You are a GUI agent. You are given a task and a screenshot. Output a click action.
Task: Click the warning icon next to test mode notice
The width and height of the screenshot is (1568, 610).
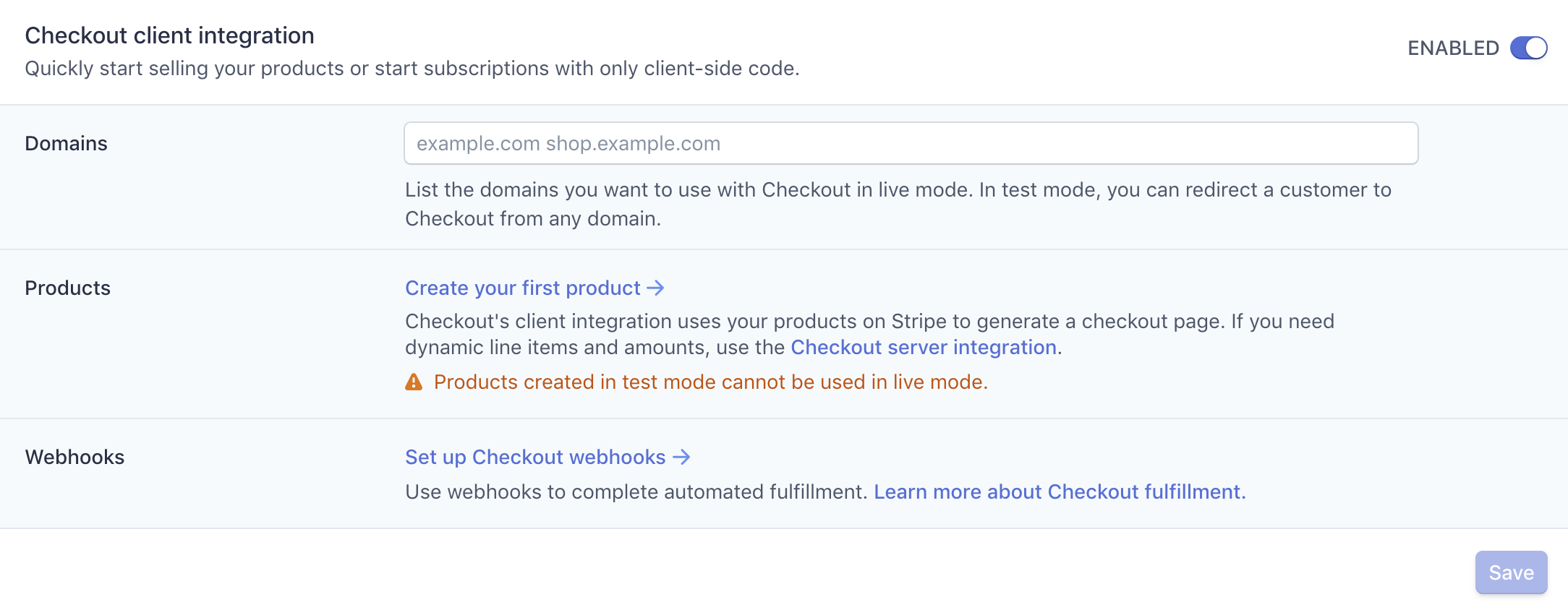coord(414,382)
